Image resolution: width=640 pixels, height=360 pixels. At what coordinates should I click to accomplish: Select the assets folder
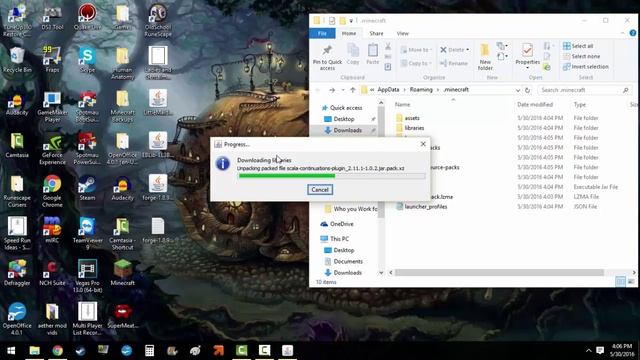pyautogui.click(x=407, y=118)
